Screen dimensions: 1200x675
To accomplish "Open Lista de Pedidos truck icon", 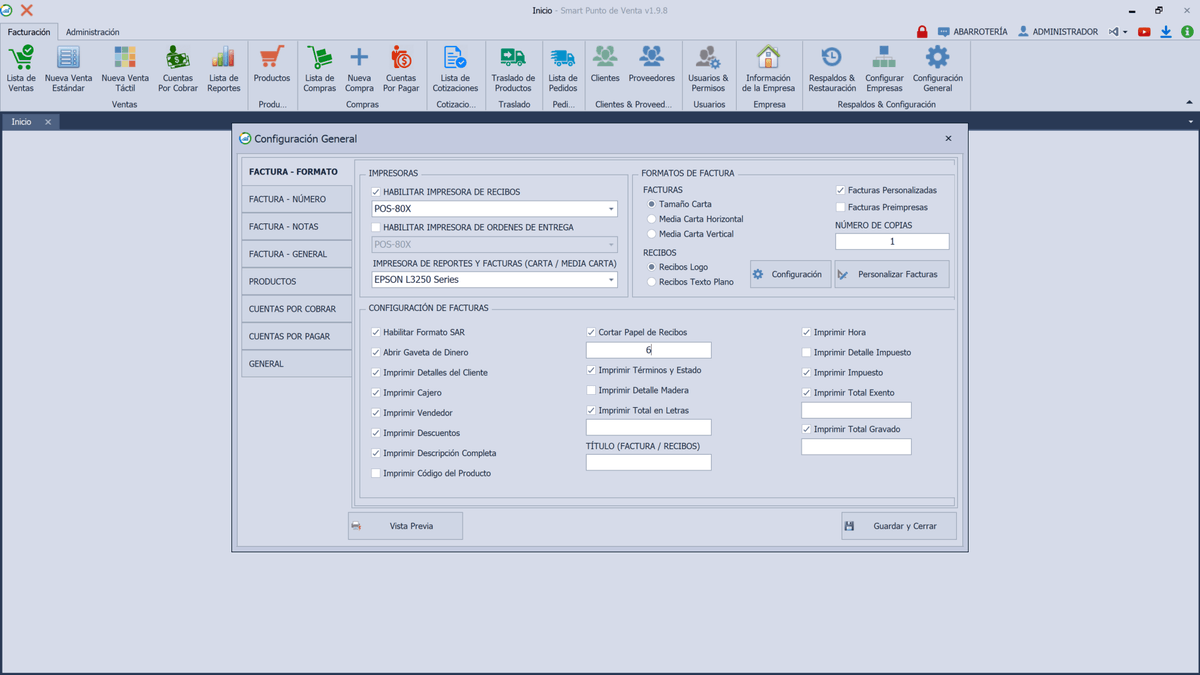I will coord(563,69).
